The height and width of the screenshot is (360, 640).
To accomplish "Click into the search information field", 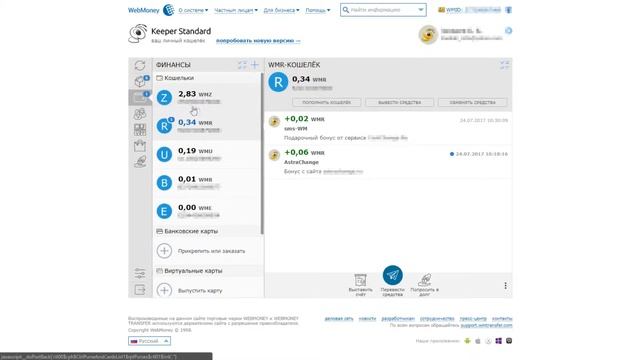I will click(x=383, y=10).
